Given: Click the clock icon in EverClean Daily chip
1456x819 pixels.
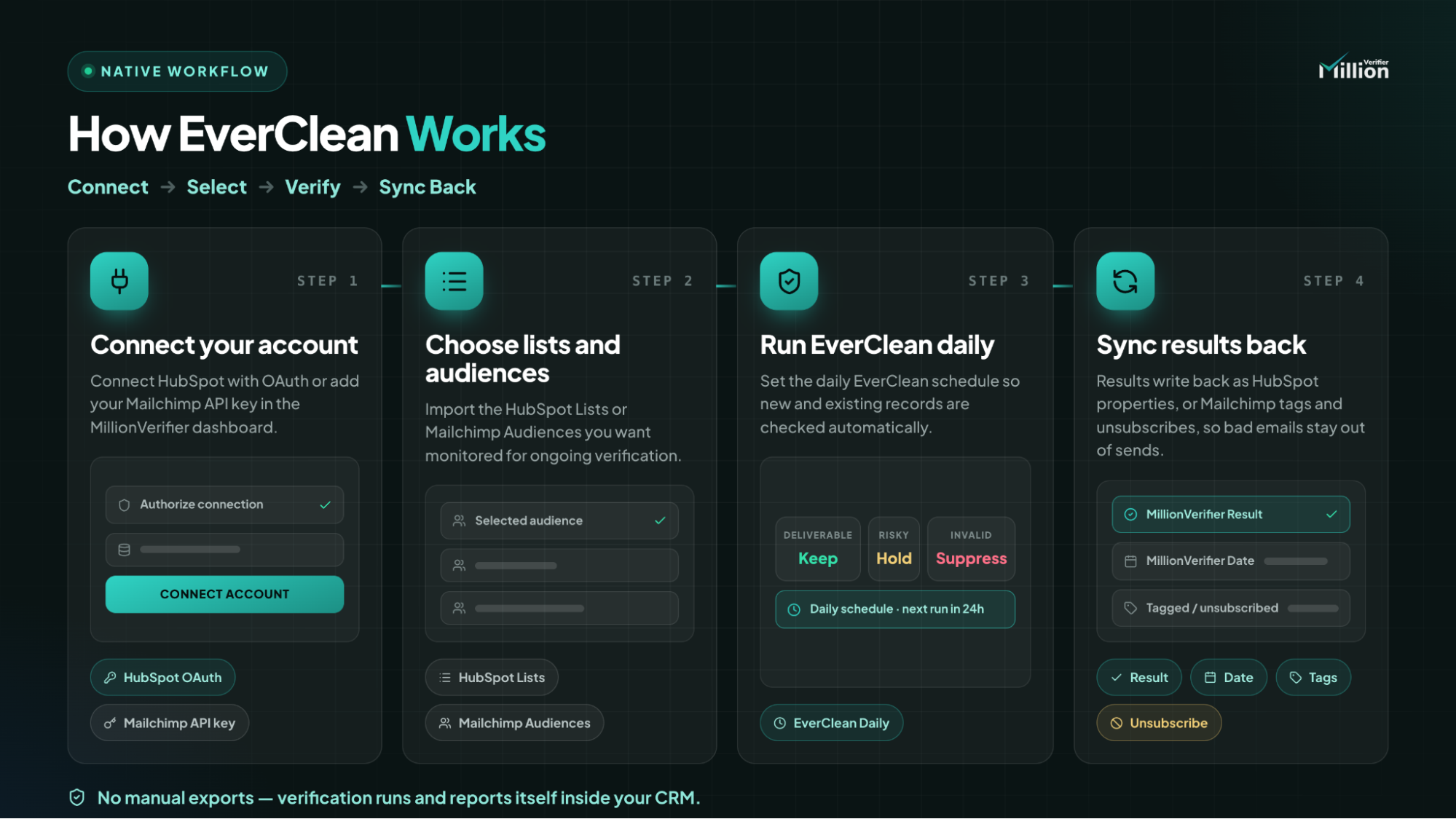Looking at the screenshot, I should (x=780, y=723).
